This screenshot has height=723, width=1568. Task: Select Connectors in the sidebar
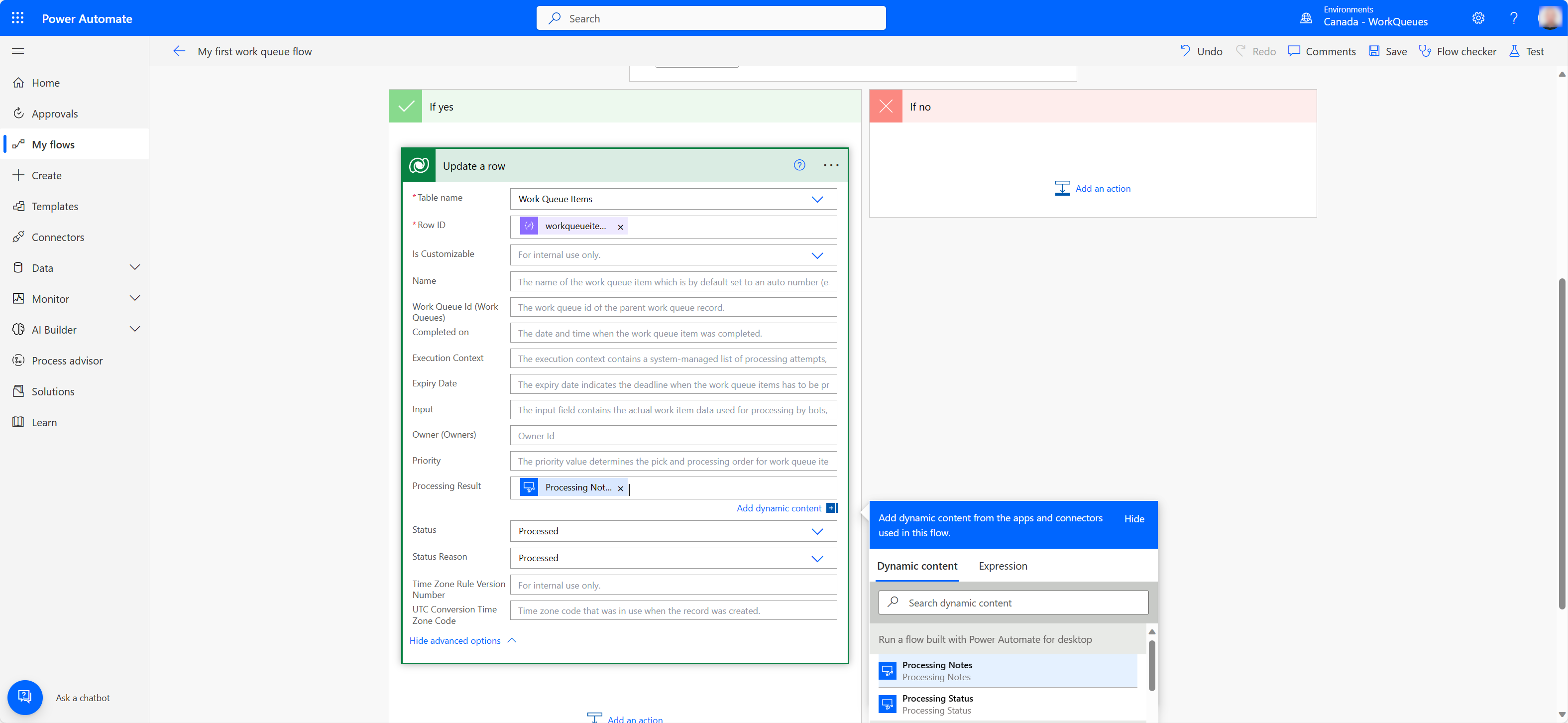click(58, 237)
